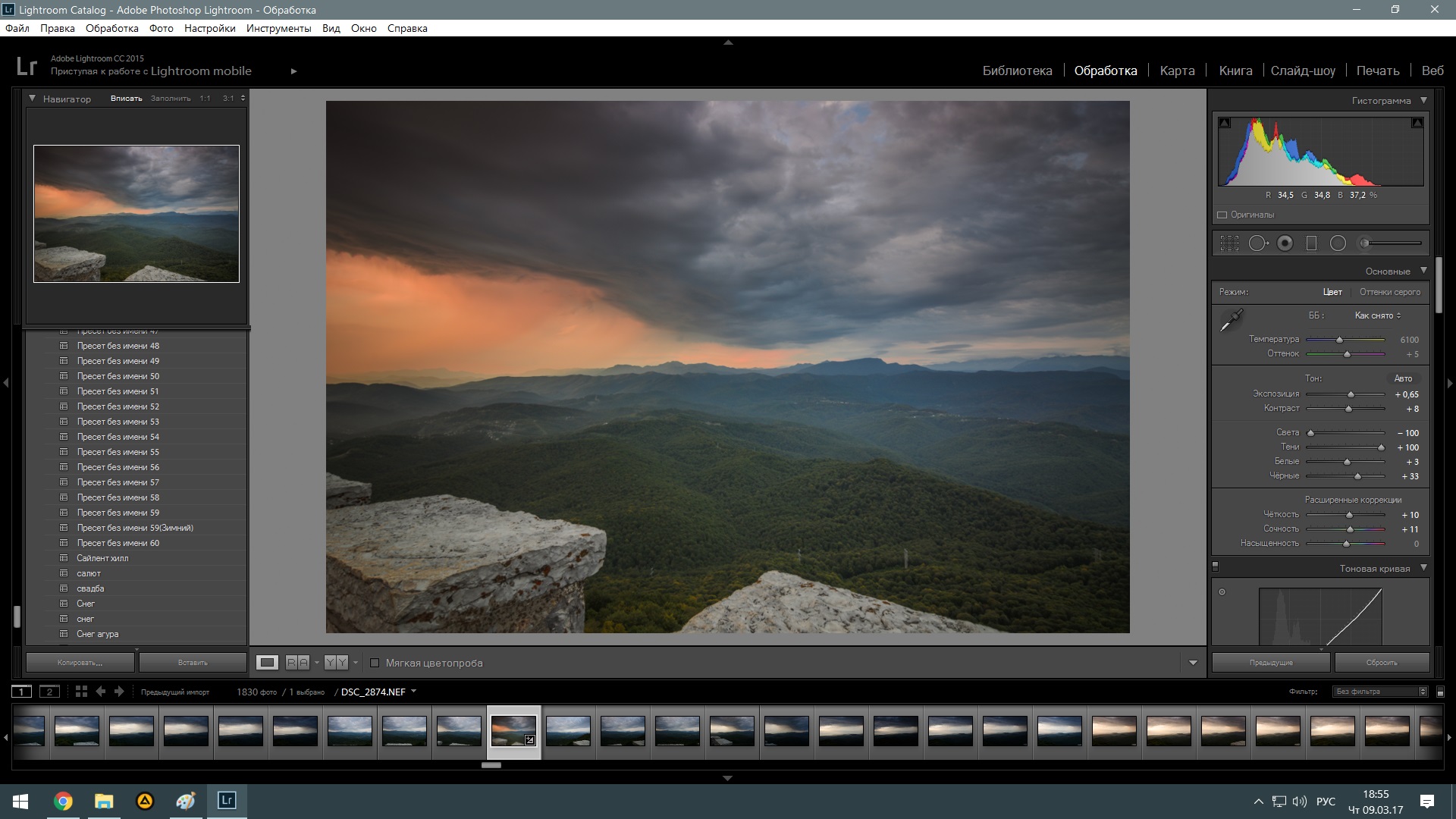This screenshot has height=819, width=1456.
Task: Select the Red Eye Correction tool
Action: [1285, 243]
